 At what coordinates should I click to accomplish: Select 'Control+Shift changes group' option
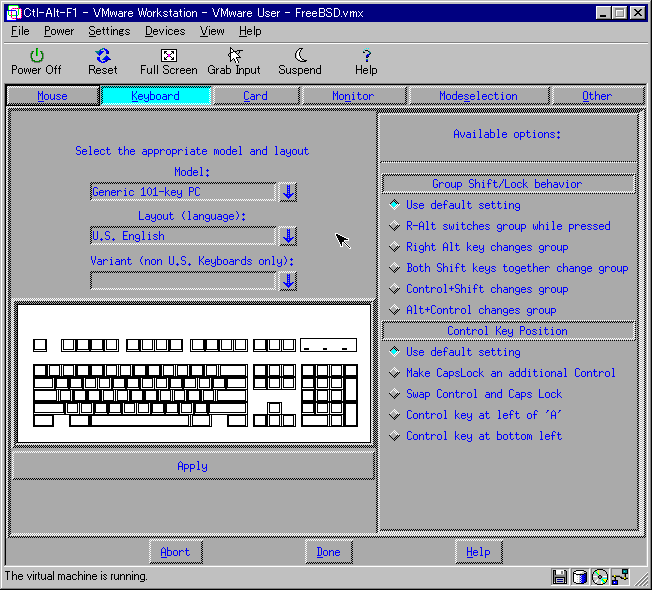point(394,289)
